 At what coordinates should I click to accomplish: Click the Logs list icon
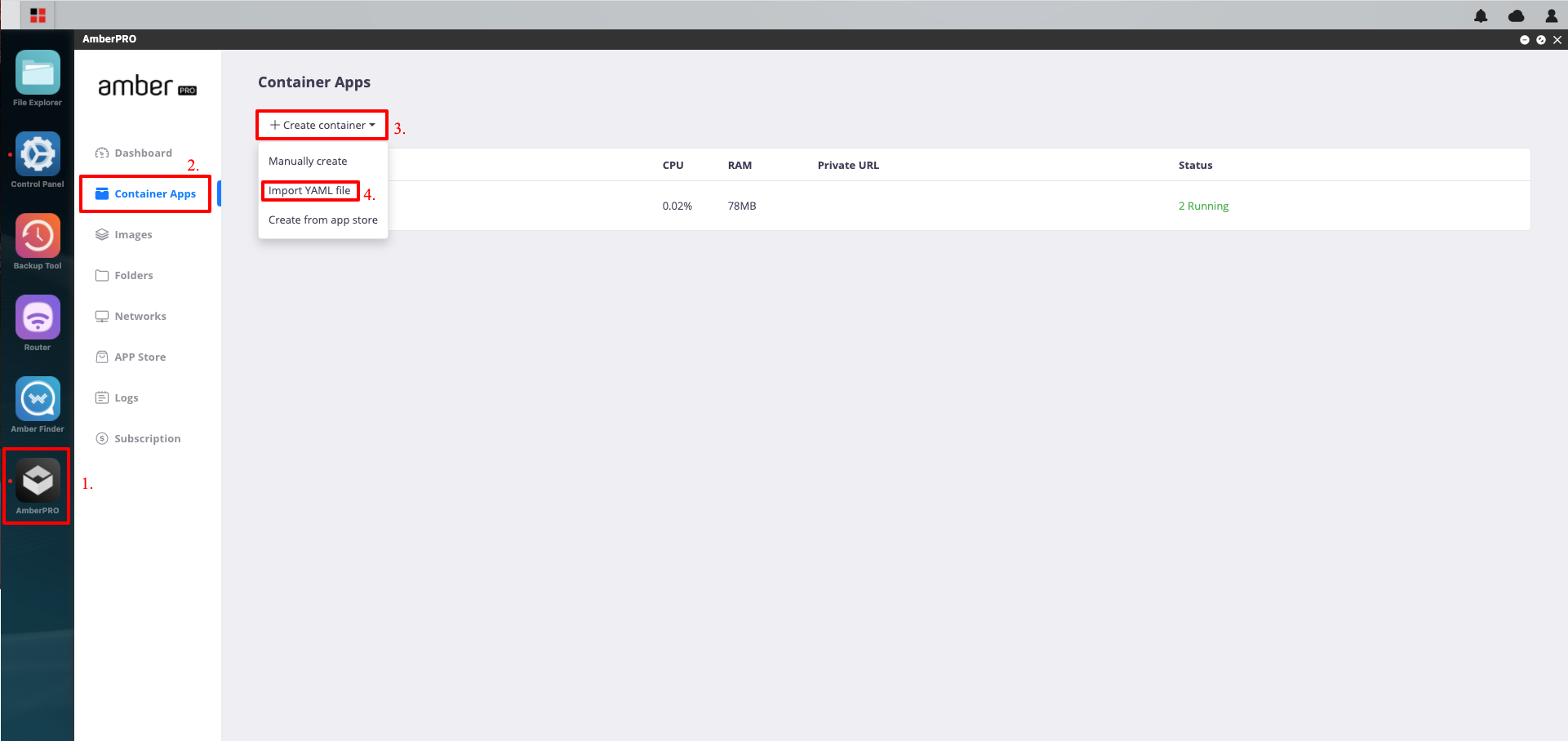102,397
